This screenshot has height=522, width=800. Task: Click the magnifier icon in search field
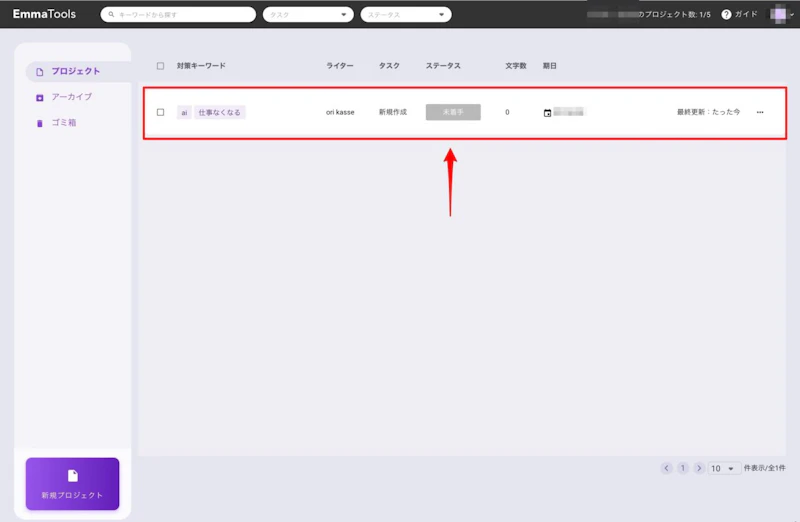[x=111, y=14]
